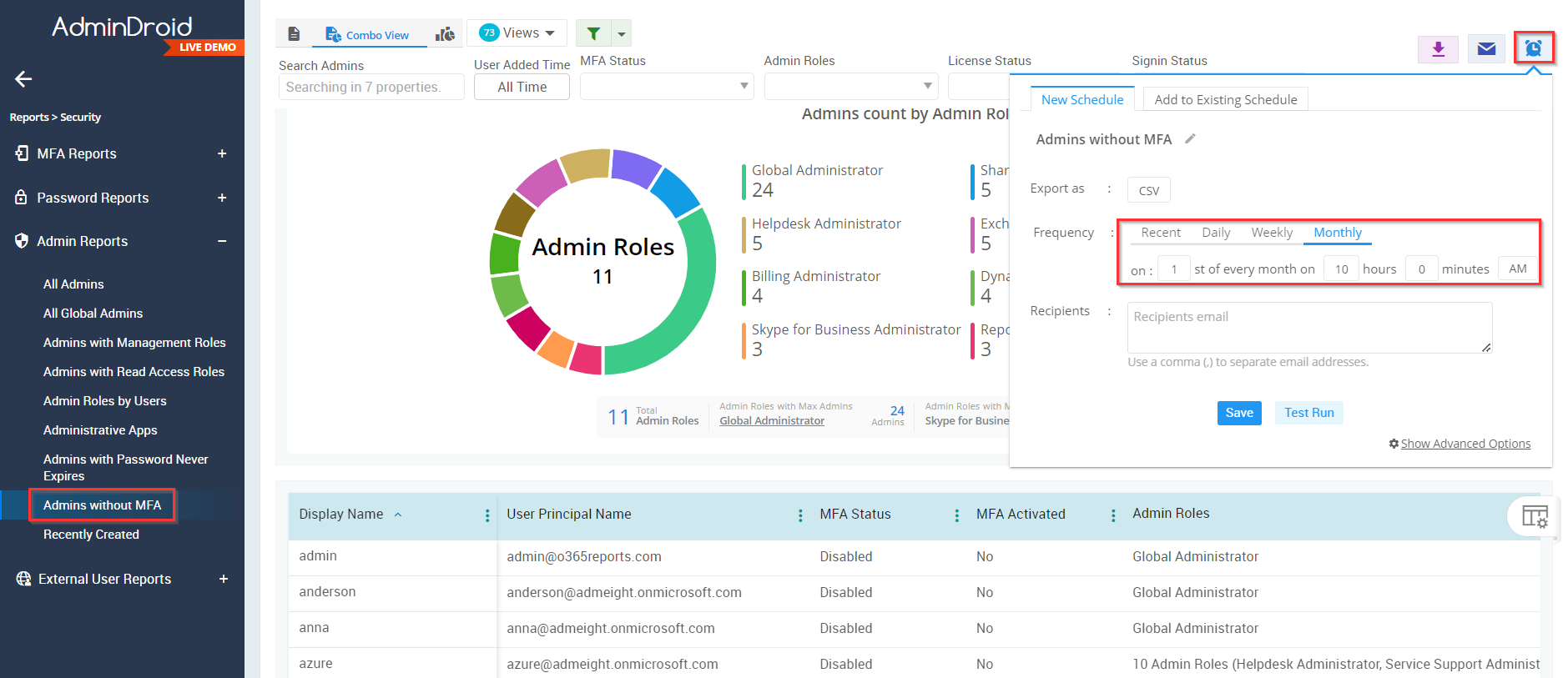Select Monthly frequency option
Image resolution: width=1568 pixels, height=678 pixels.
pyautogui.click(x=1338, y=233)
